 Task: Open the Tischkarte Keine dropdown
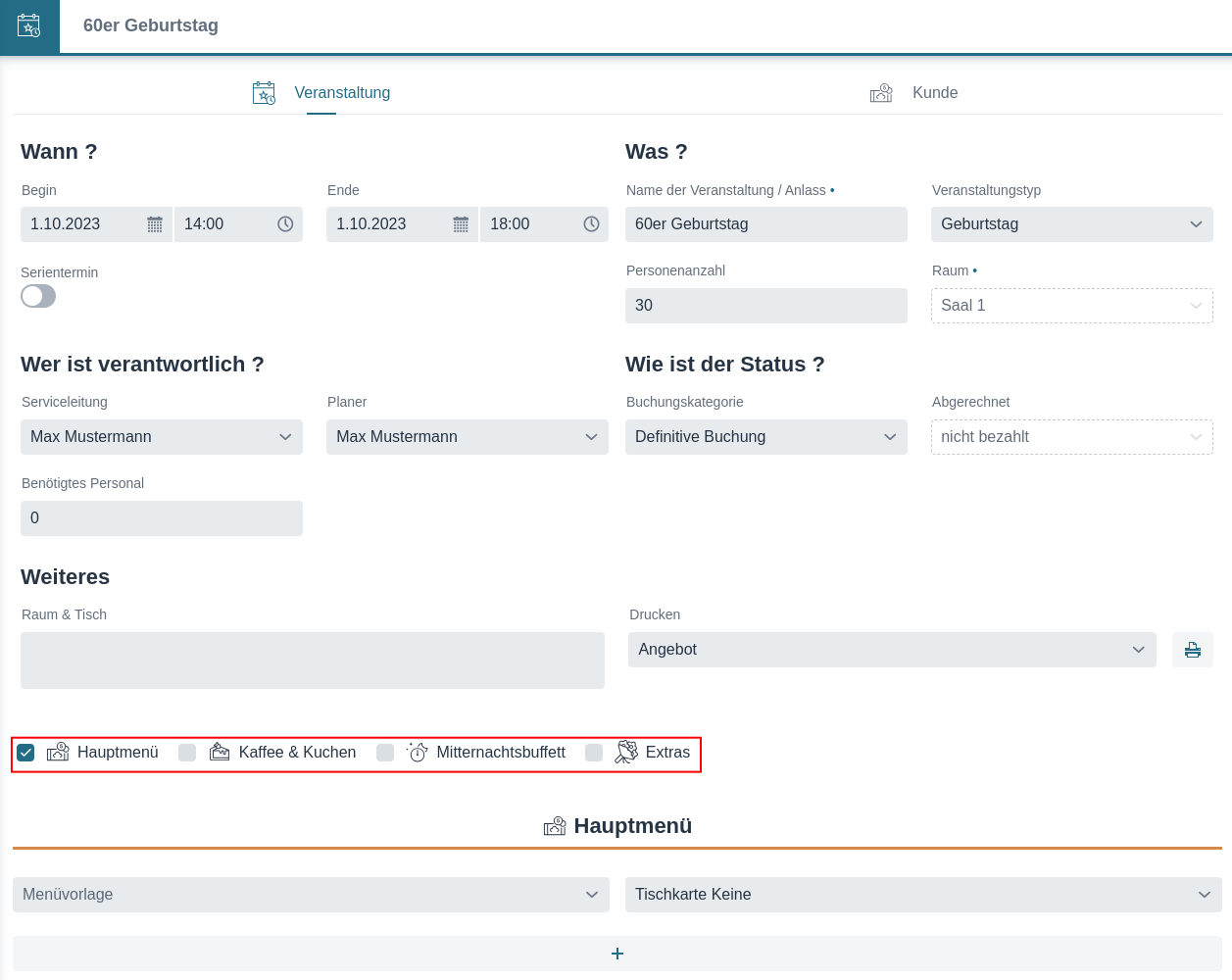922,895
